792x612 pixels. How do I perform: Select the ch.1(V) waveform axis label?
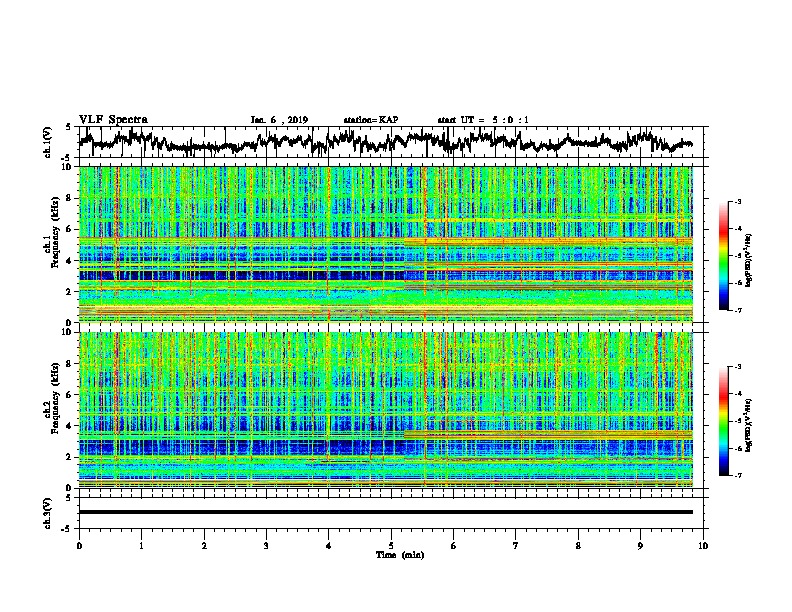click(x=48, y=142)
